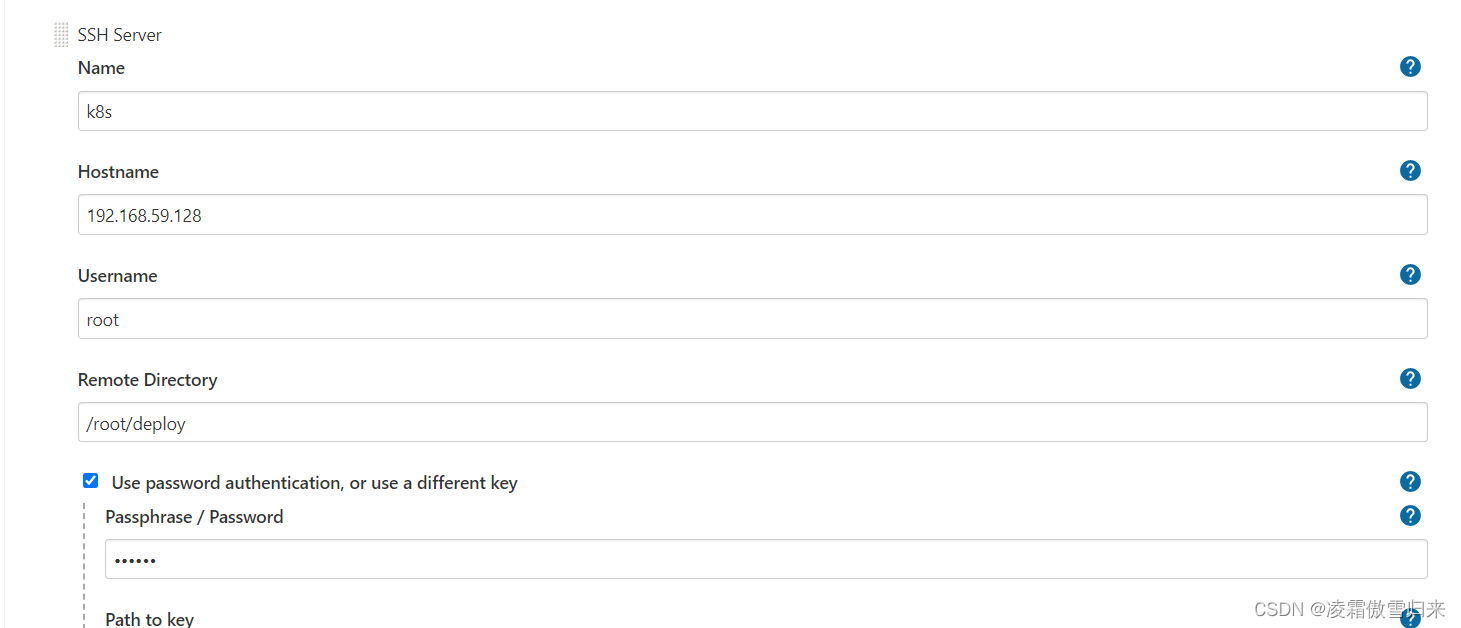Click the Passphrase / Password label
Screen dimensions: 1461x628
click(x=194, y=517)
